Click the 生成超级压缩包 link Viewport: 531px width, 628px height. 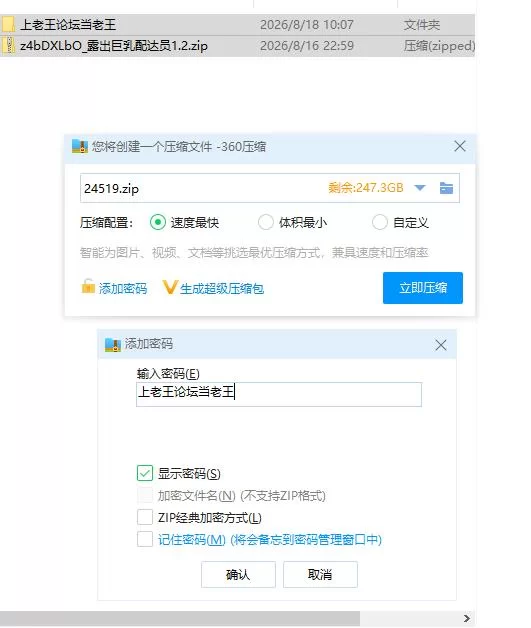(222, 288)
